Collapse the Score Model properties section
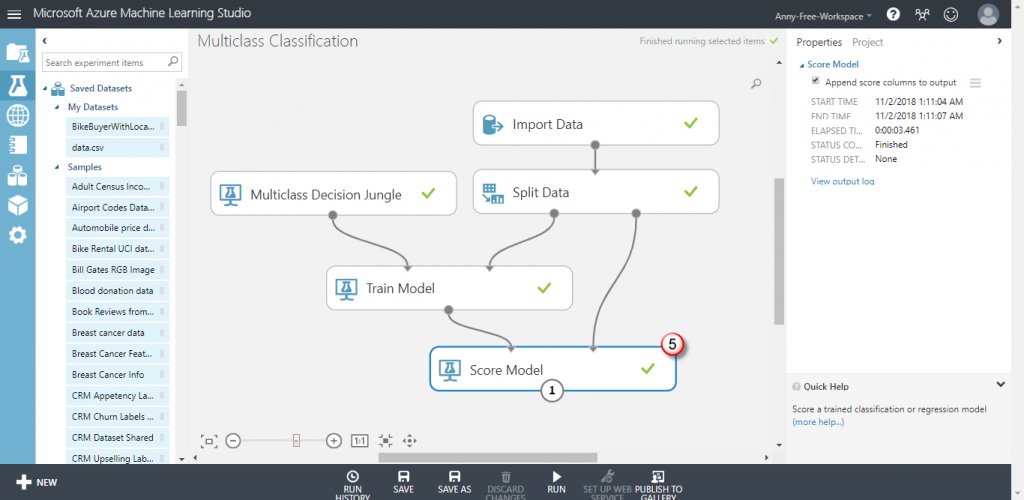The width and height of the screenshot is (1024, 500). click(801, 65)
